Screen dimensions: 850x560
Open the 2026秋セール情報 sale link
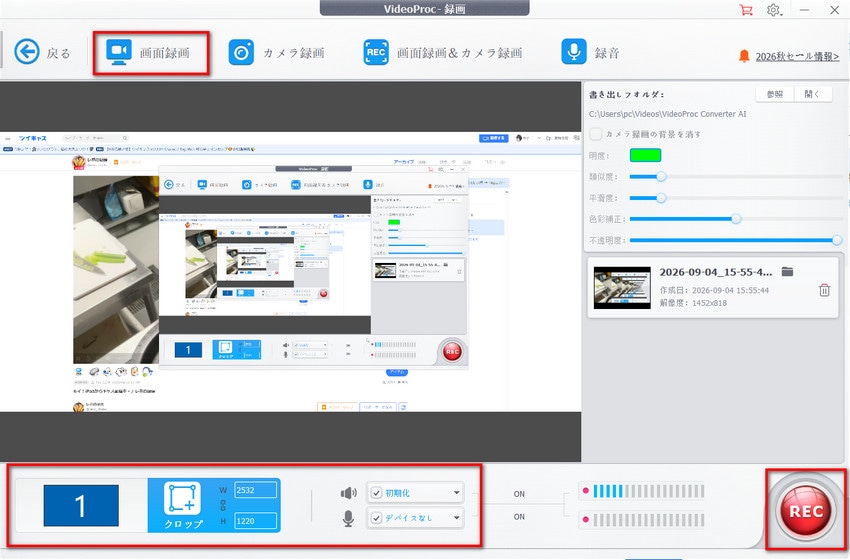797,56
